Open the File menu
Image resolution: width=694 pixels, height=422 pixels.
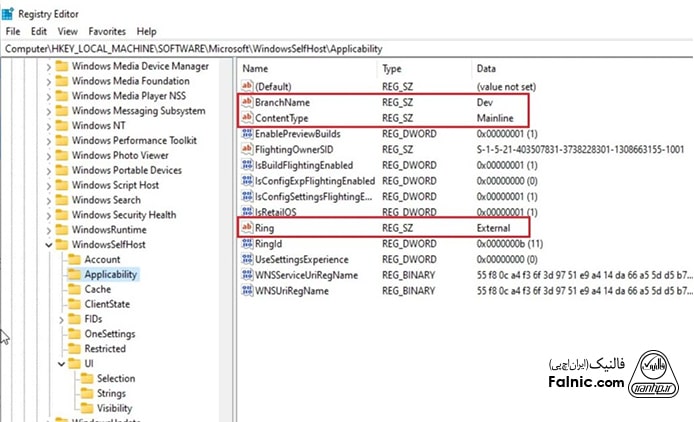pos(13,32)
